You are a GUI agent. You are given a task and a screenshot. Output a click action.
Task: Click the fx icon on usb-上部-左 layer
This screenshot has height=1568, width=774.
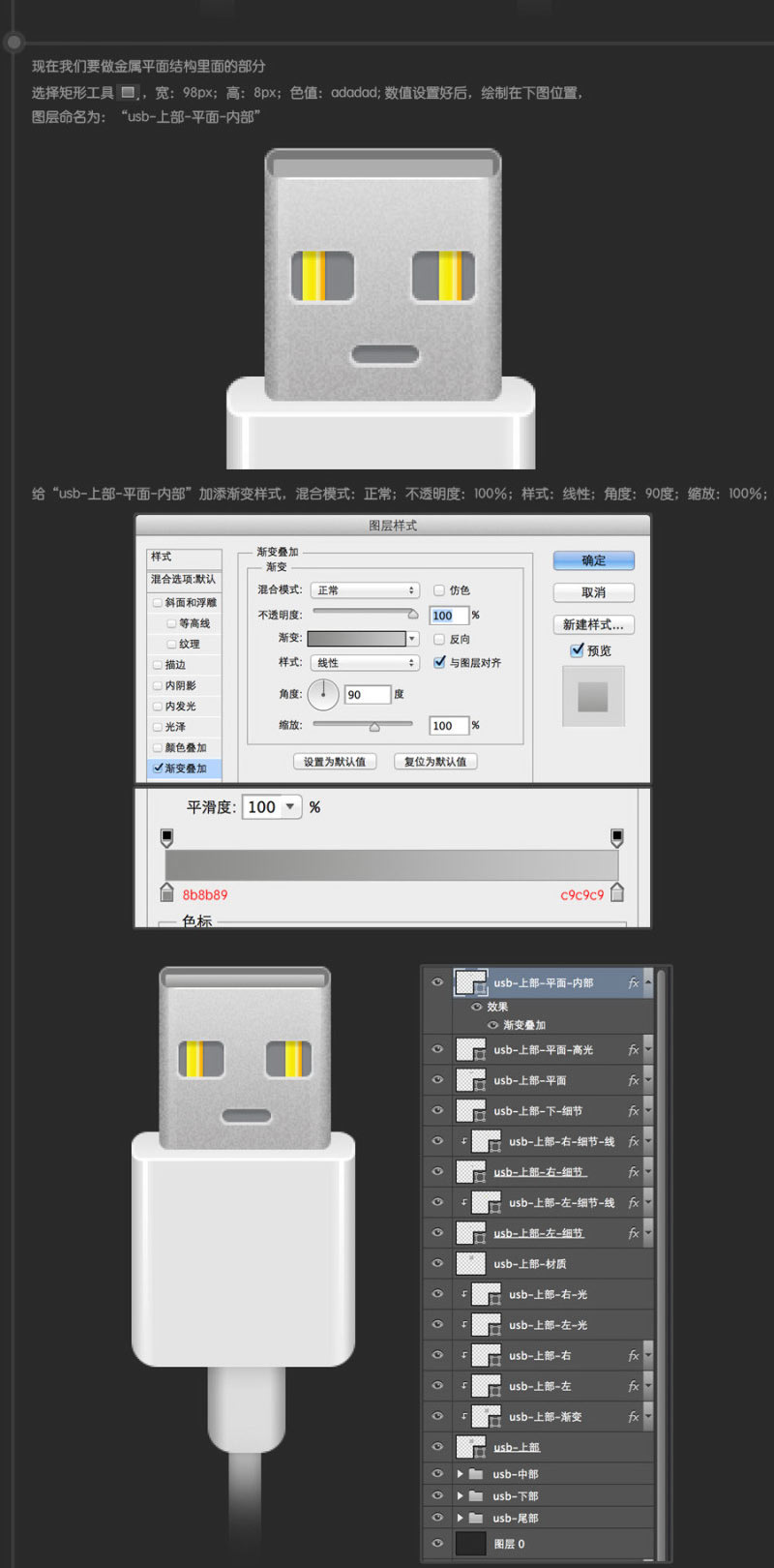[634, 1387]
